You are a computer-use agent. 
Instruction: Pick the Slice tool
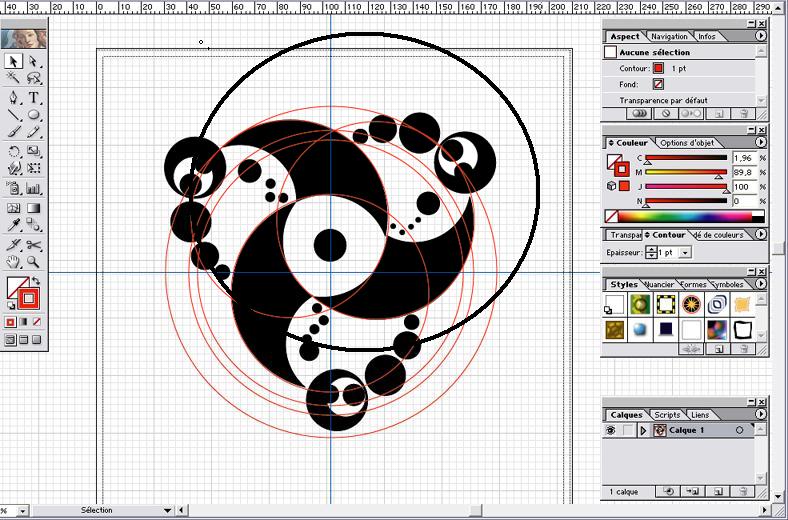pos(14,245)
